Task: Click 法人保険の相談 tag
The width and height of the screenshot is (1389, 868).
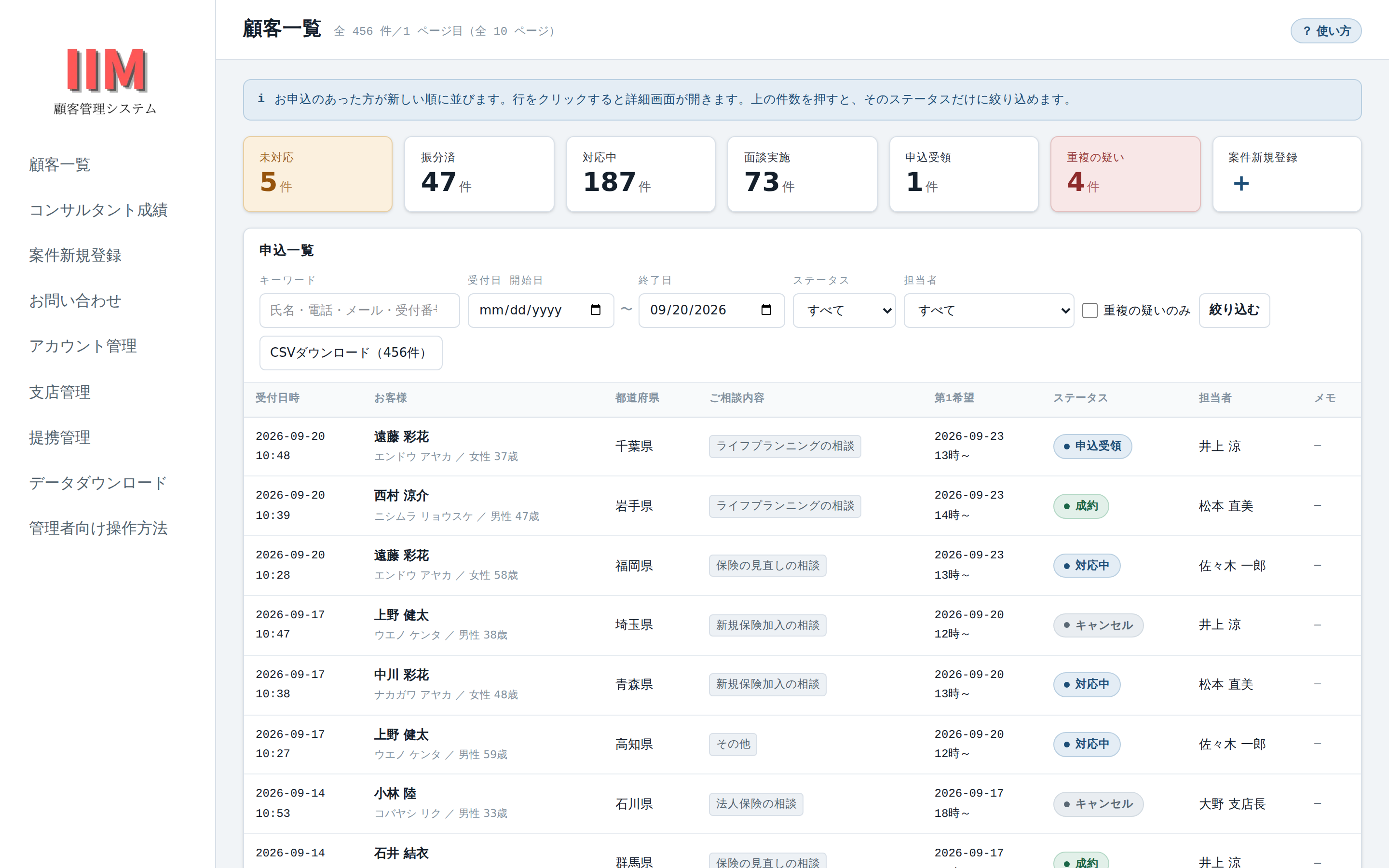Action: pyautogui.click(x=755, y=804)
